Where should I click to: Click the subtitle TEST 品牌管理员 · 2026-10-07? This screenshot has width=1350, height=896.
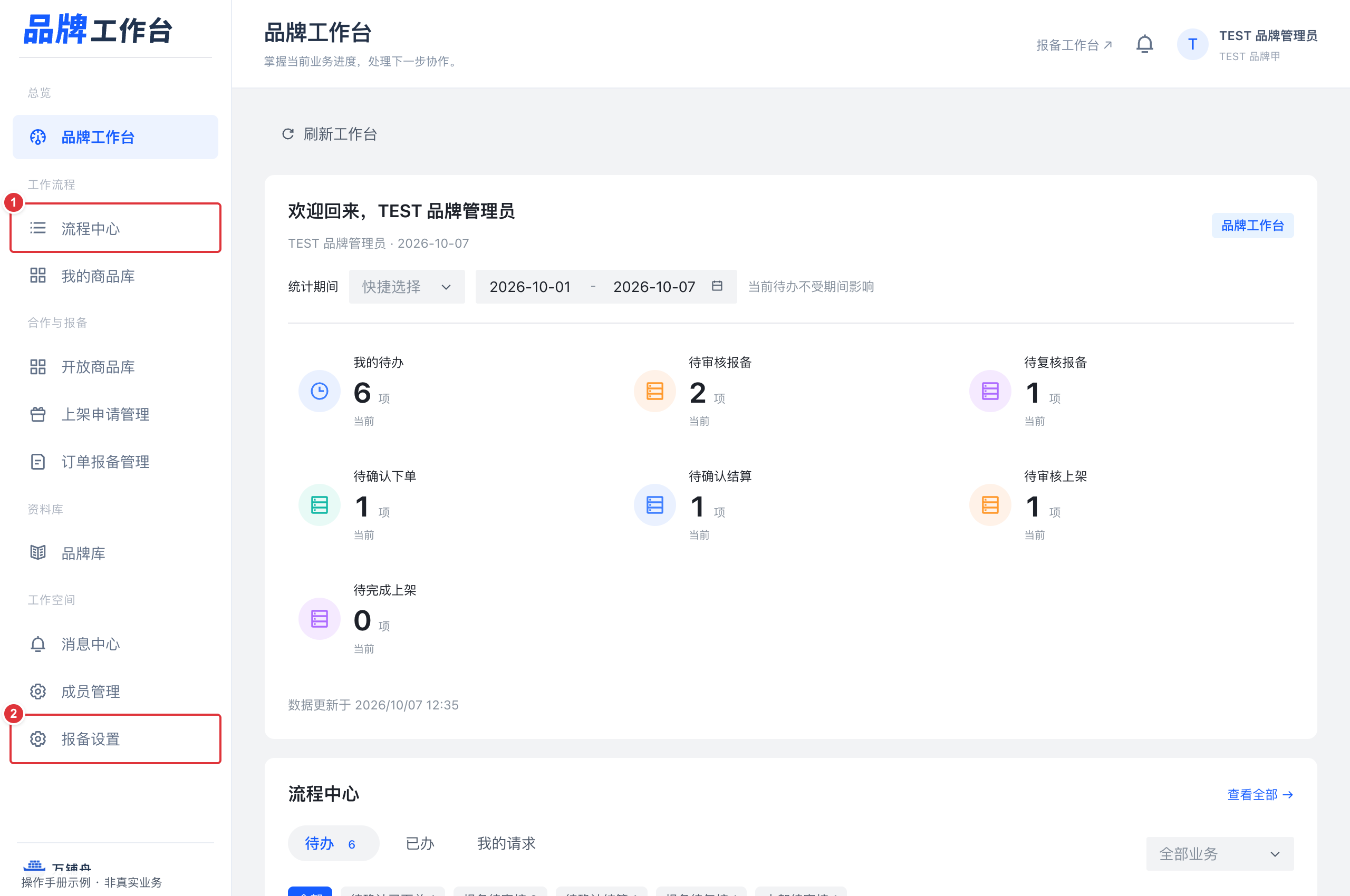point(379,244)
